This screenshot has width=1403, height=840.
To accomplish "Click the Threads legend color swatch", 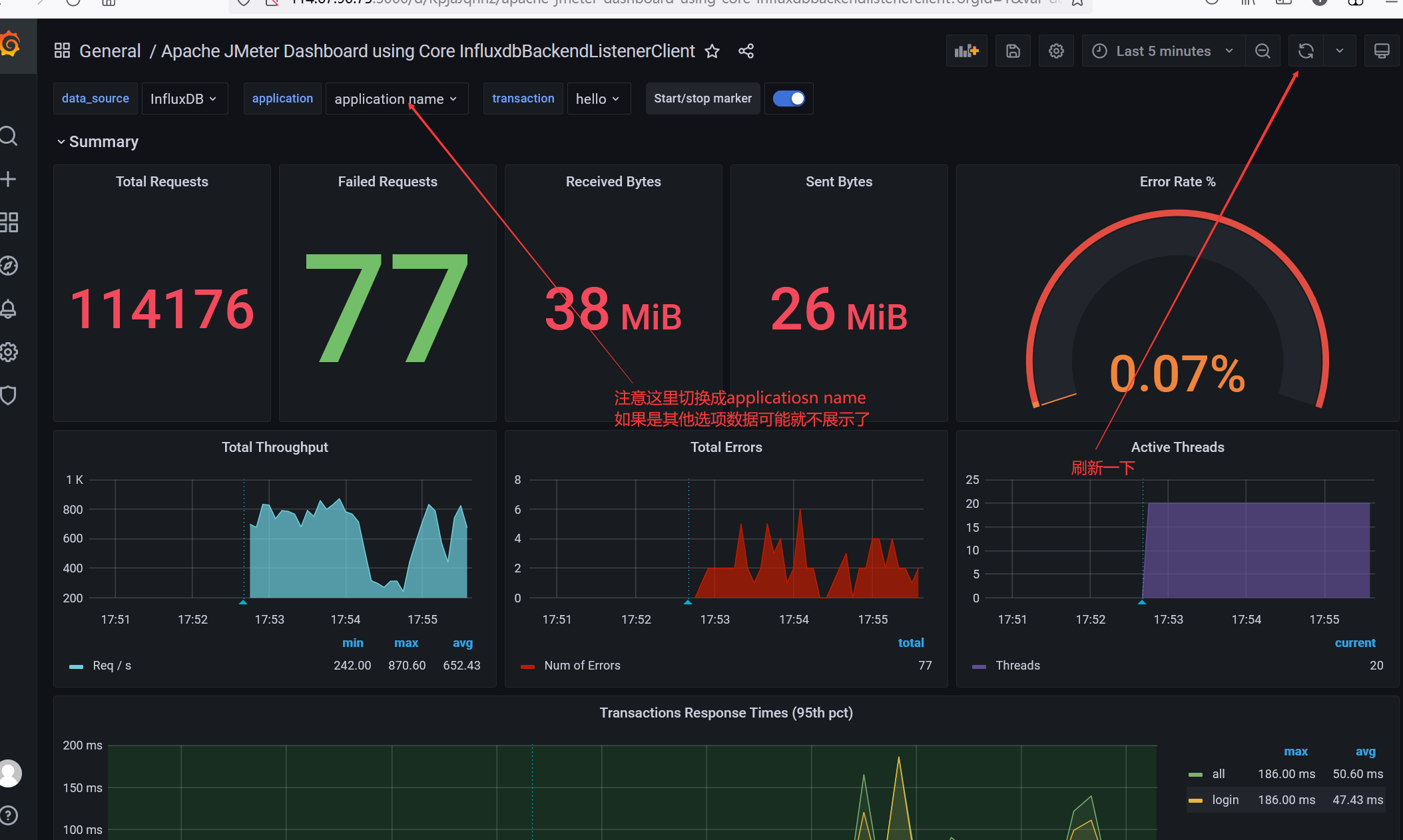I will click(x=979, y=666).
